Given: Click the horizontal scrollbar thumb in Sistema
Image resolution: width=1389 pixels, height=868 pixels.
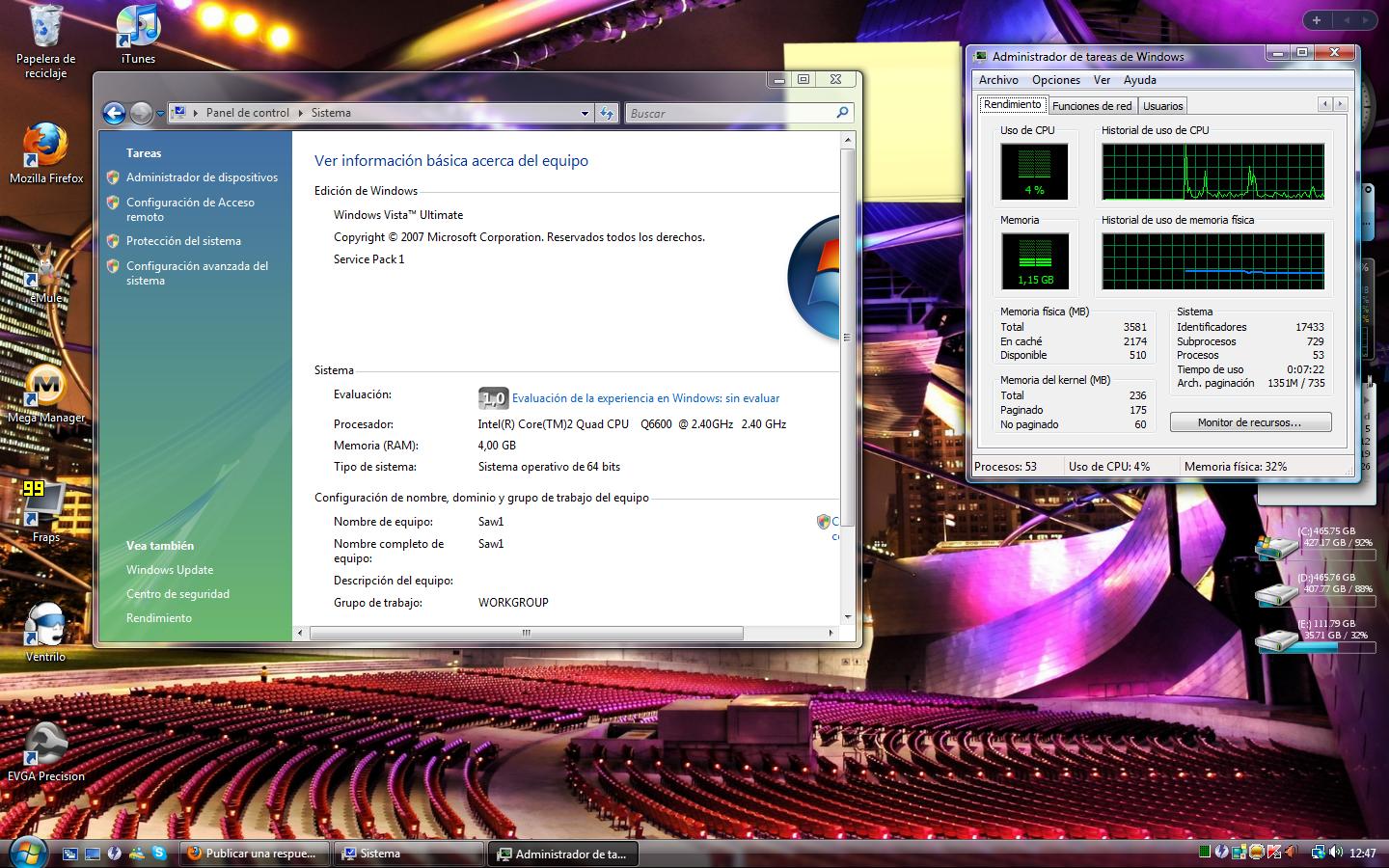Looking at the screenshot, I should point(526,633).
